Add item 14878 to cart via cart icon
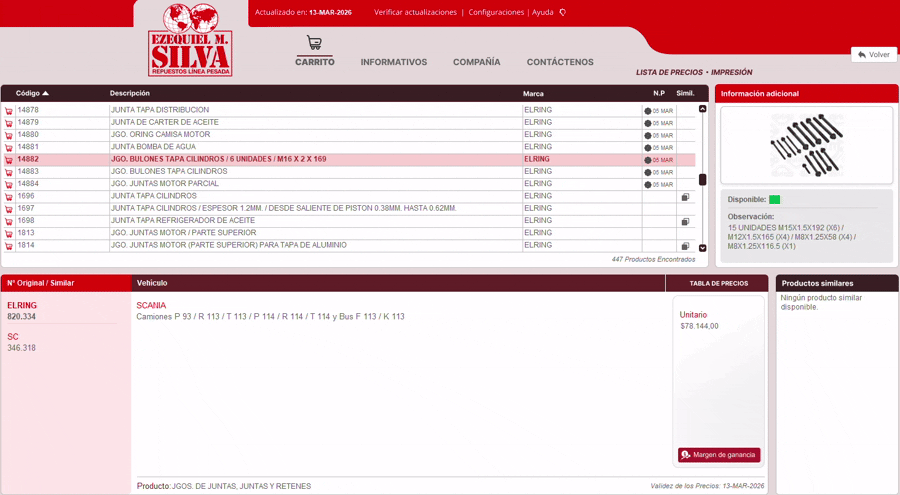The width and height of the screenshot is (900, 495). pyautogui.click(x=9, y=111)
